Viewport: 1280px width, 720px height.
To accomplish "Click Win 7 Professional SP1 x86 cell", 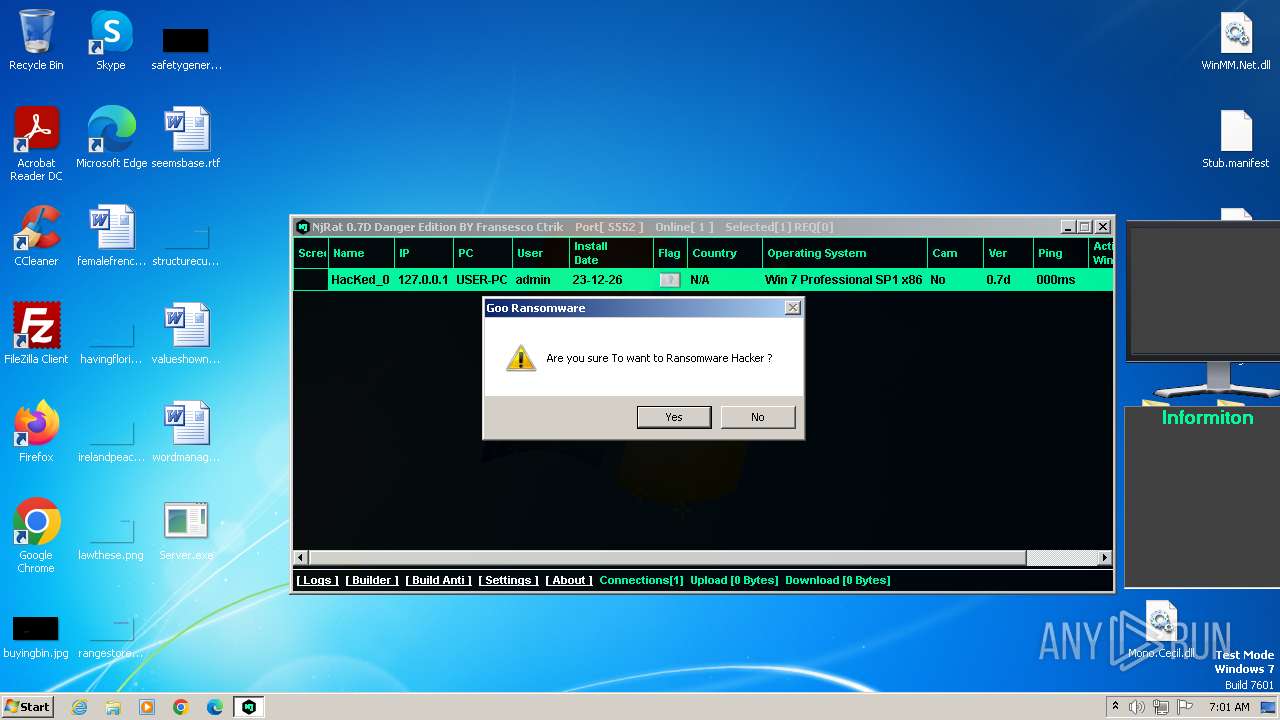I will point(844,280).
